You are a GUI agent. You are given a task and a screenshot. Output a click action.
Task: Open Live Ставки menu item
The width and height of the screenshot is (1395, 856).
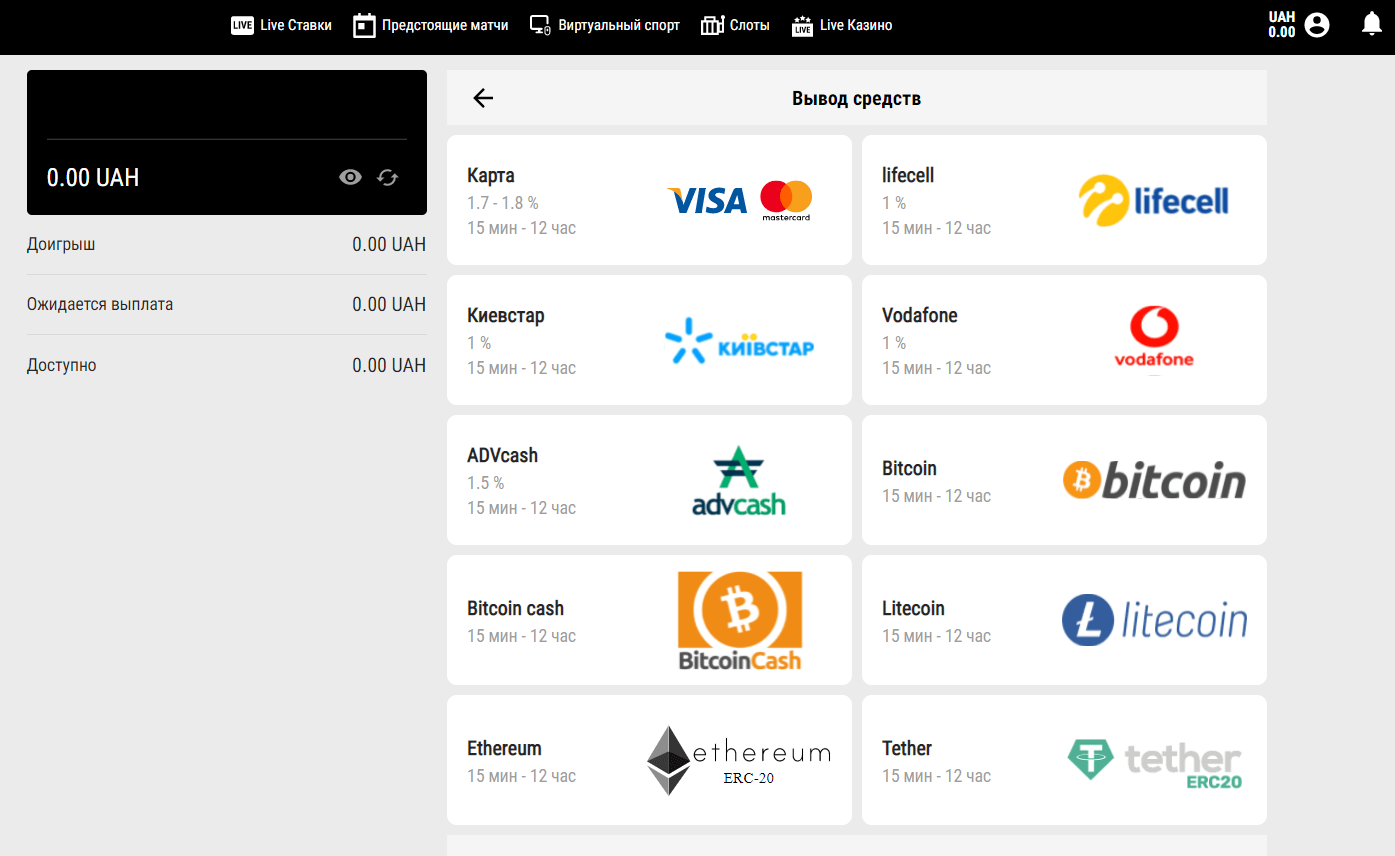[x=281, y=26]
